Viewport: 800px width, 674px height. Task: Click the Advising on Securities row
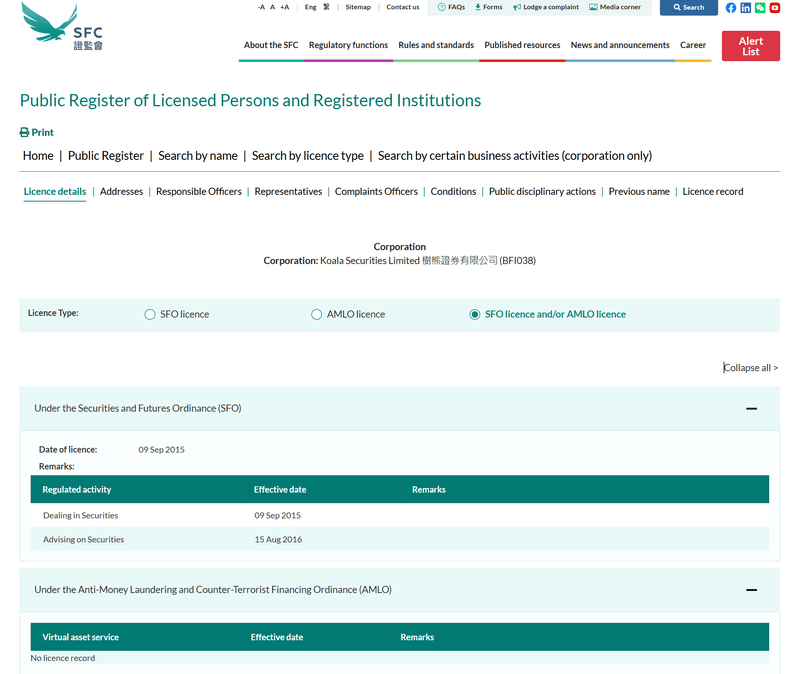point(399,539)
